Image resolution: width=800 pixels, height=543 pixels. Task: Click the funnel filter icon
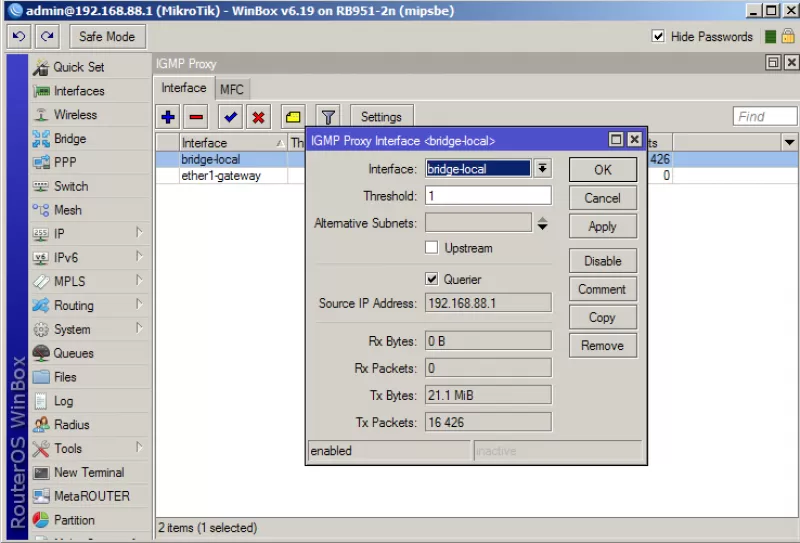point(328,117)
